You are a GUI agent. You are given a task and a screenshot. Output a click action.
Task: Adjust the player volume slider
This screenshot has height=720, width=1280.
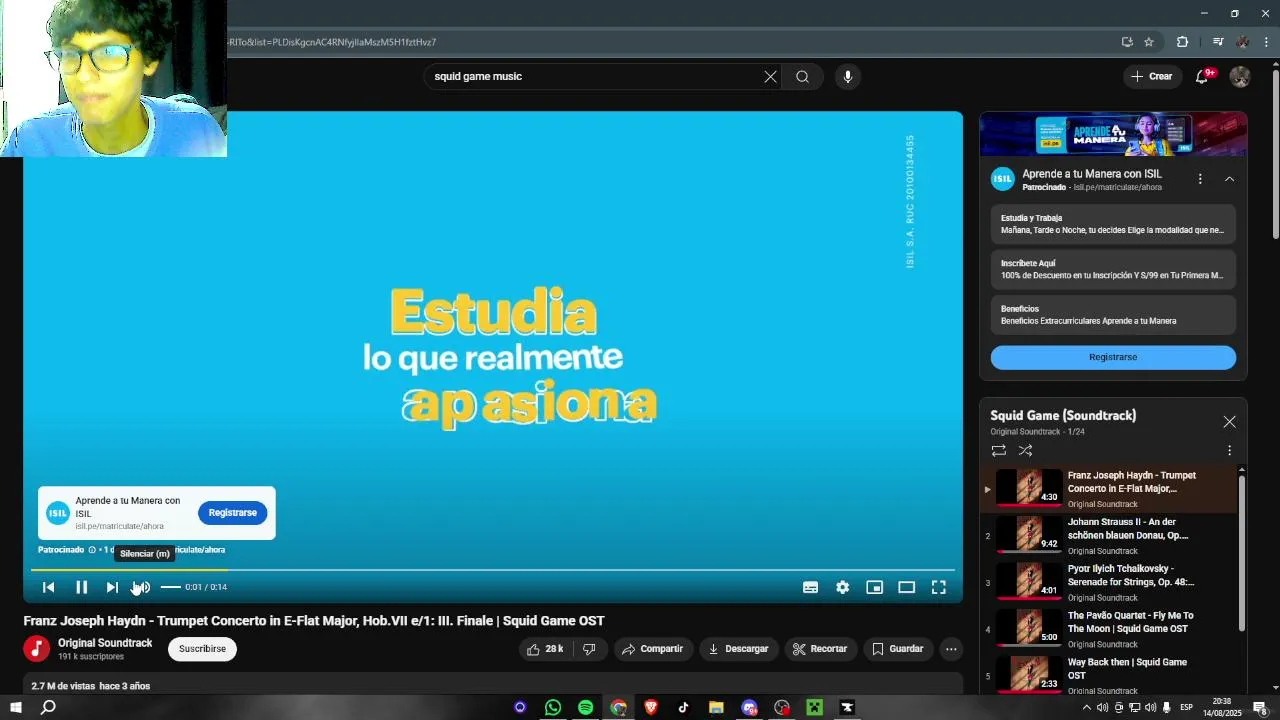171,588
